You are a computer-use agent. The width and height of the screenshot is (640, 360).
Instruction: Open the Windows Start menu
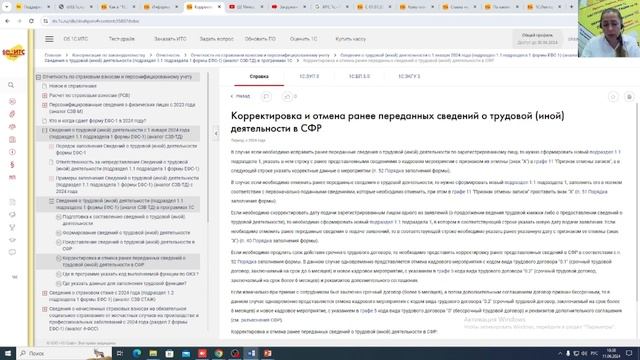(x=8, y=353)
